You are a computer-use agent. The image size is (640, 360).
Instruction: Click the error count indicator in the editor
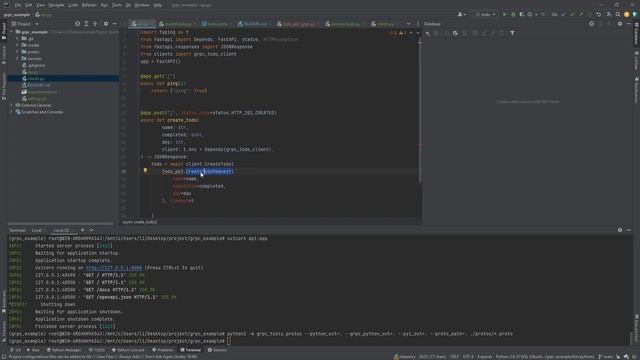393,33
